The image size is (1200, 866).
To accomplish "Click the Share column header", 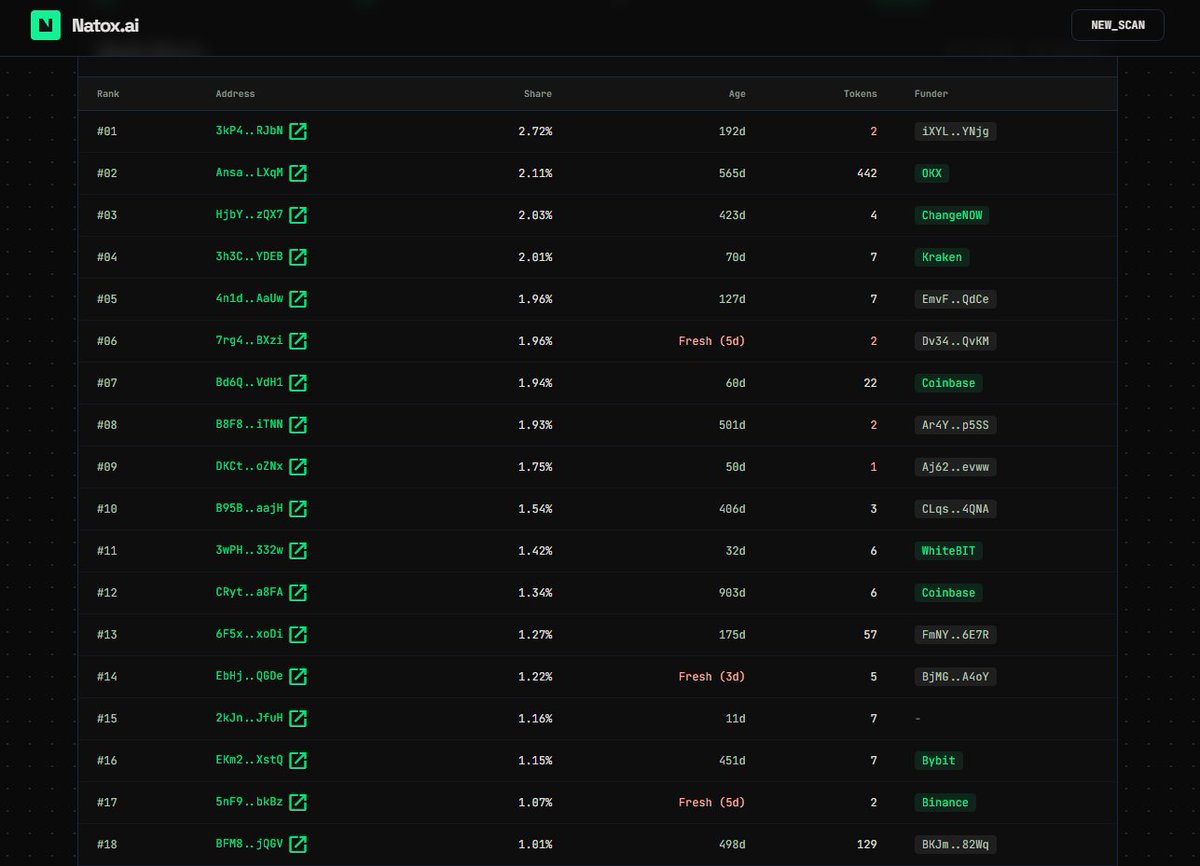I will [538, 94].
